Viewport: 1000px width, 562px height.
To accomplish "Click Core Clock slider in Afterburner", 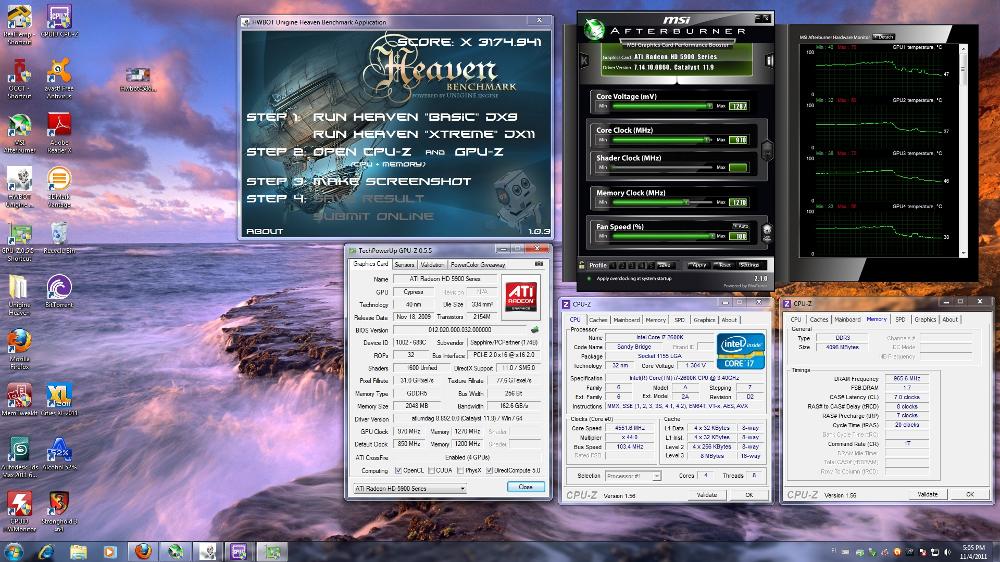I will 661,140.
